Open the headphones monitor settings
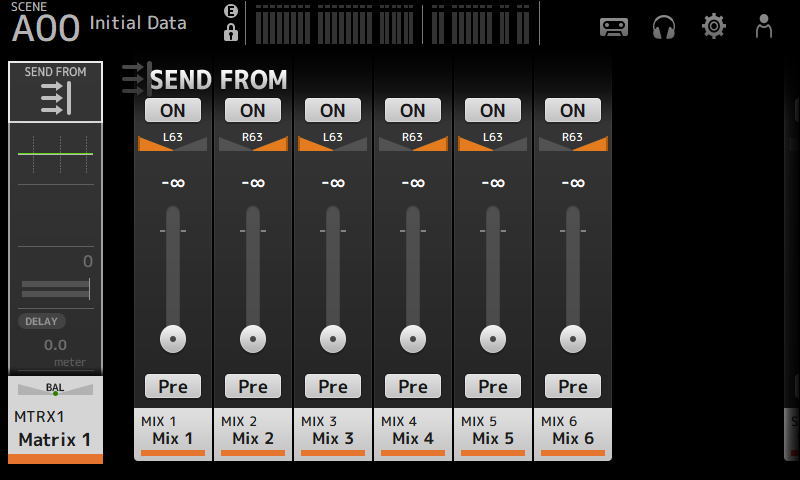 point(664,27)
